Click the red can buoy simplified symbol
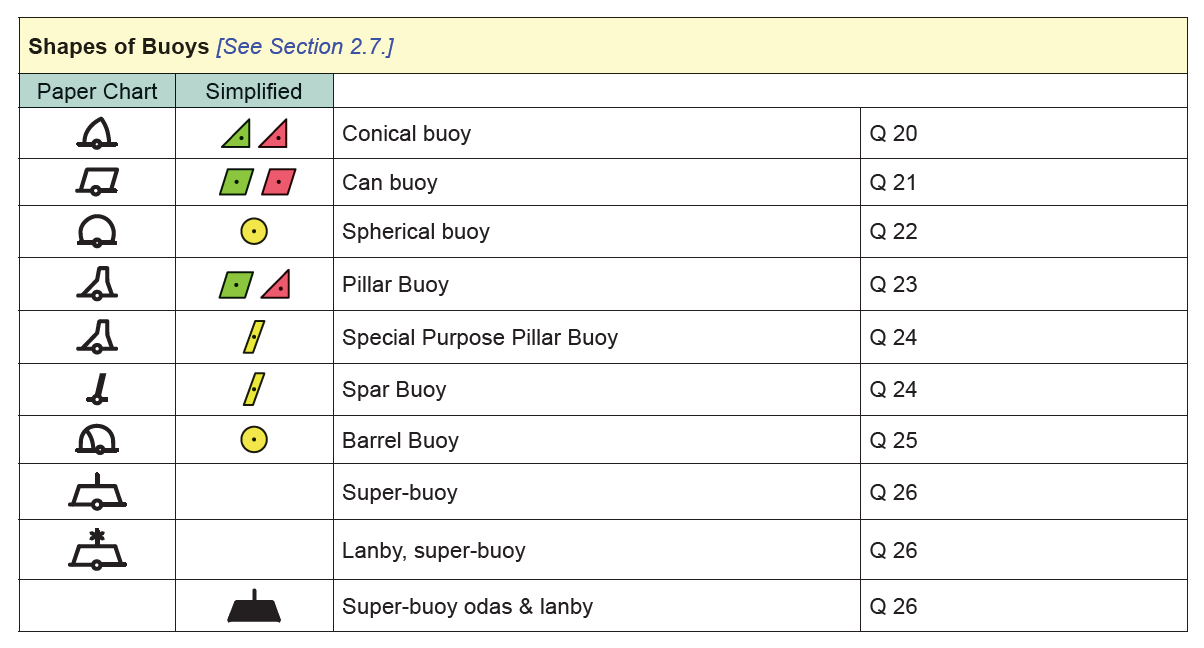Image resolution: width=1204 pixels, height=648 pixels. [279, 182]
